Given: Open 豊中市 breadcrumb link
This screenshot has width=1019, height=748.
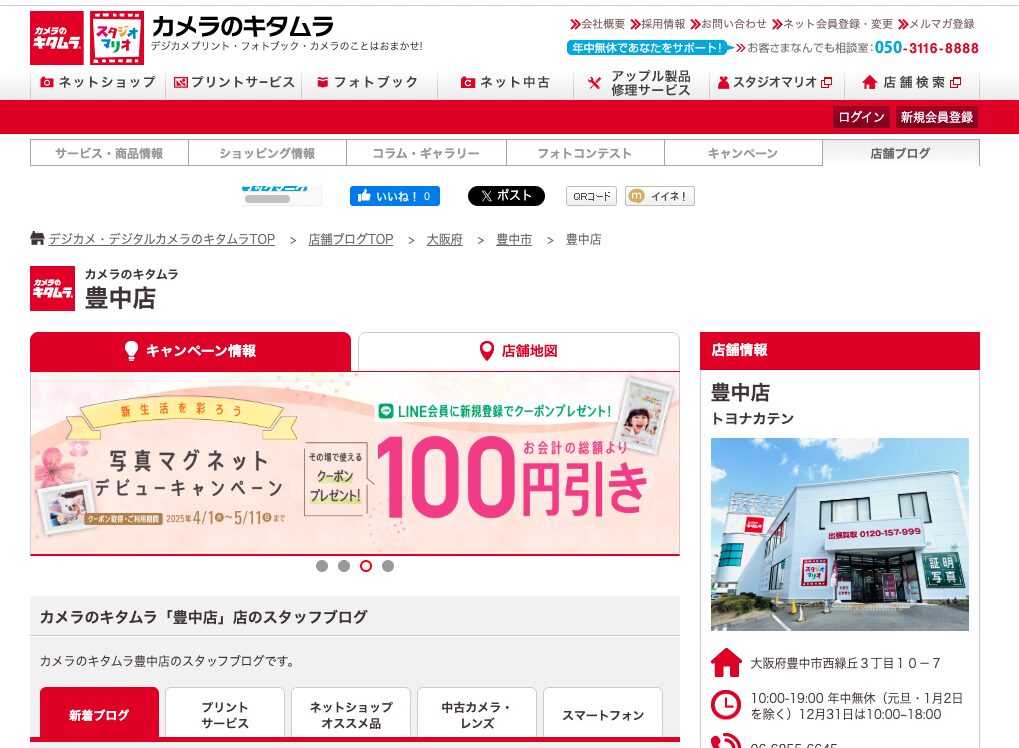Looking at the screenshot, I should click(514, 239).
